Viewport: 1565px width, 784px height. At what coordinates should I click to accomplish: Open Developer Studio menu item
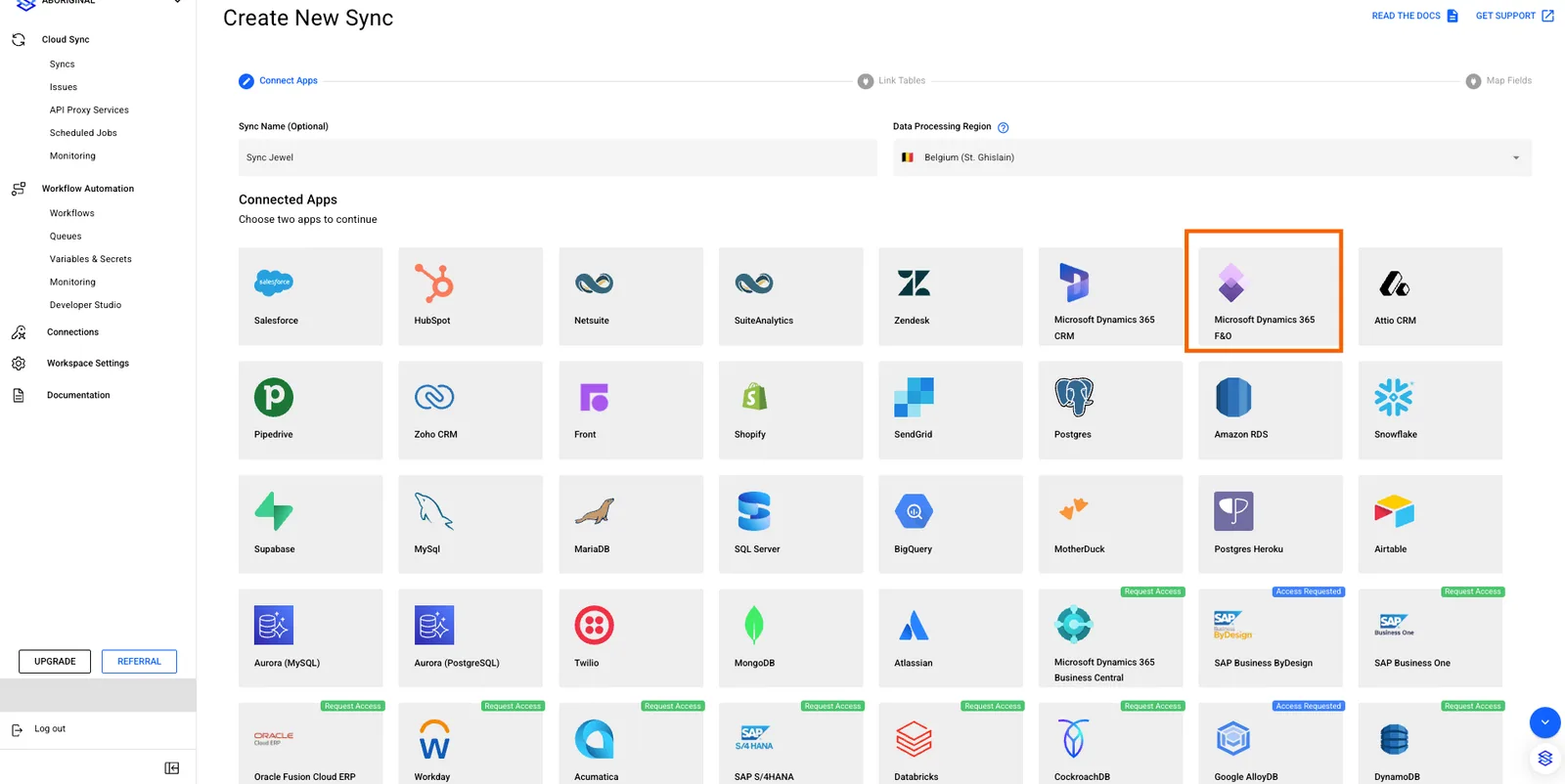[86, 305]
